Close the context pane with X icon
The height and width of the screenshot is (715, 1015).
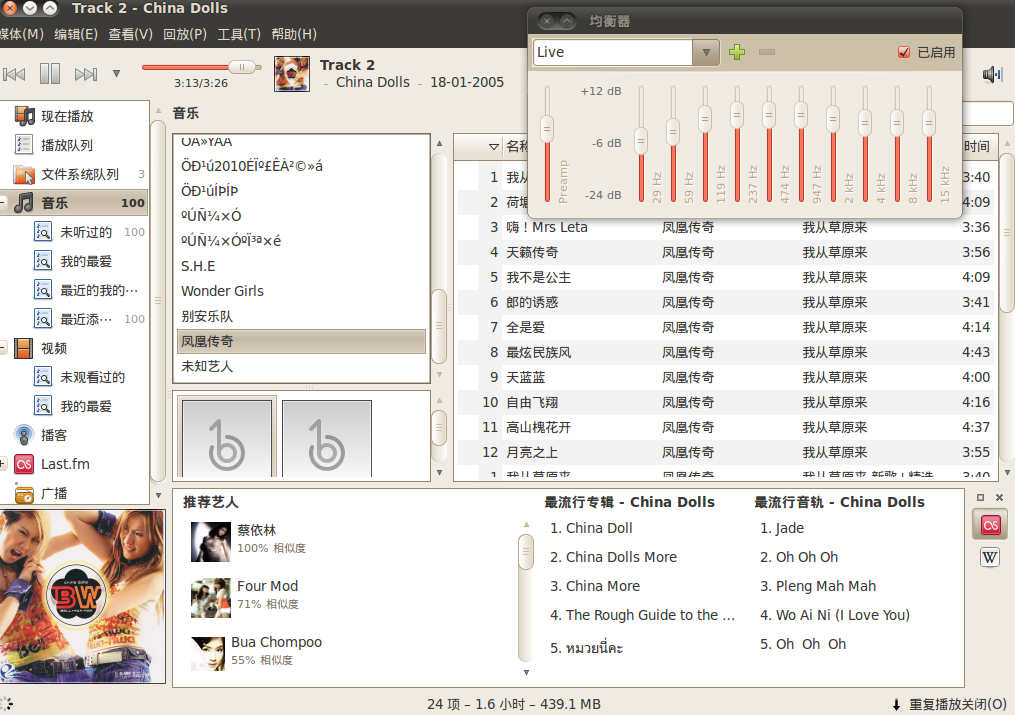point(999,498)
